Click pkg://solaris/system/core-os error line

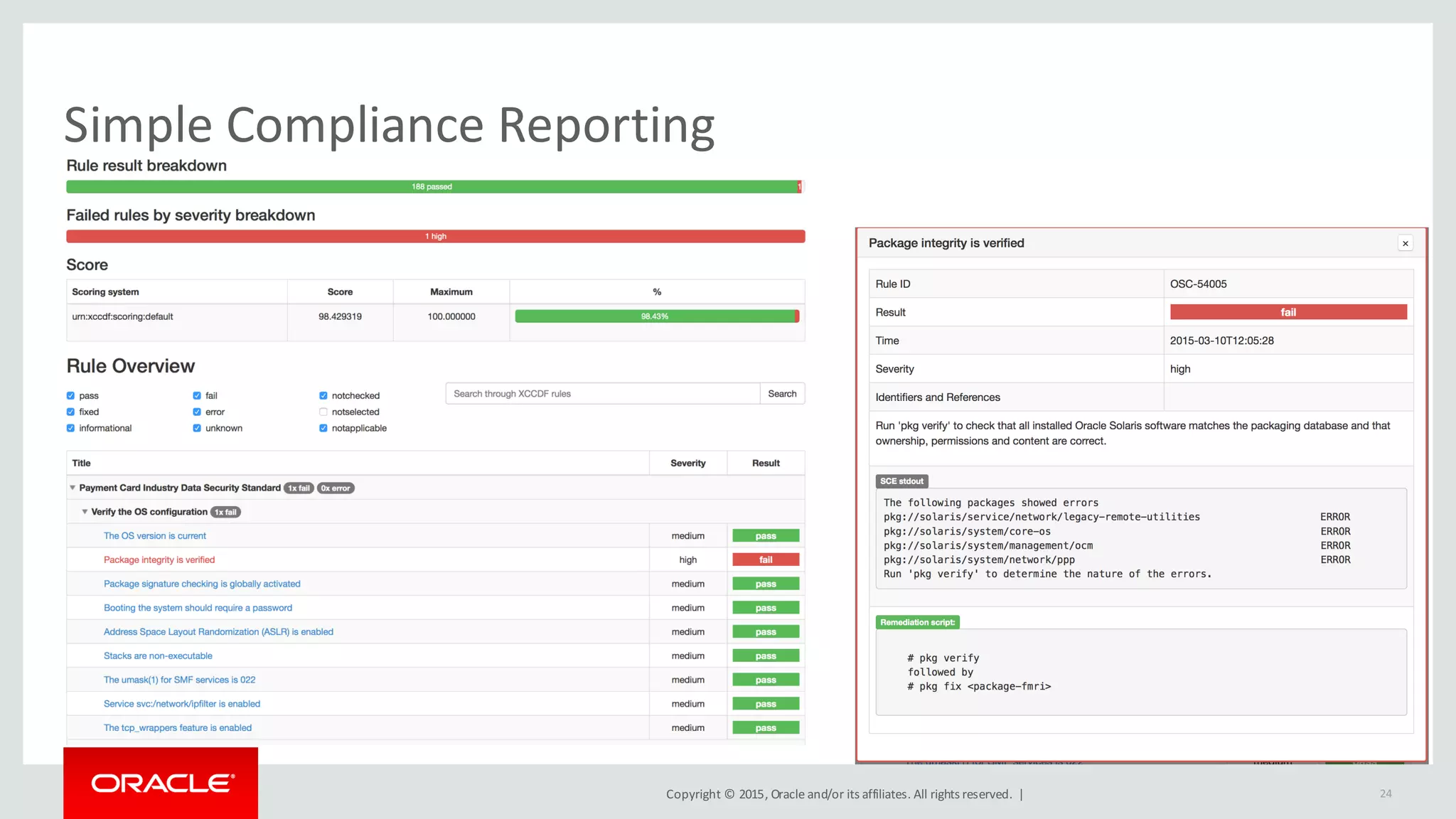click(x=967, y=532)
